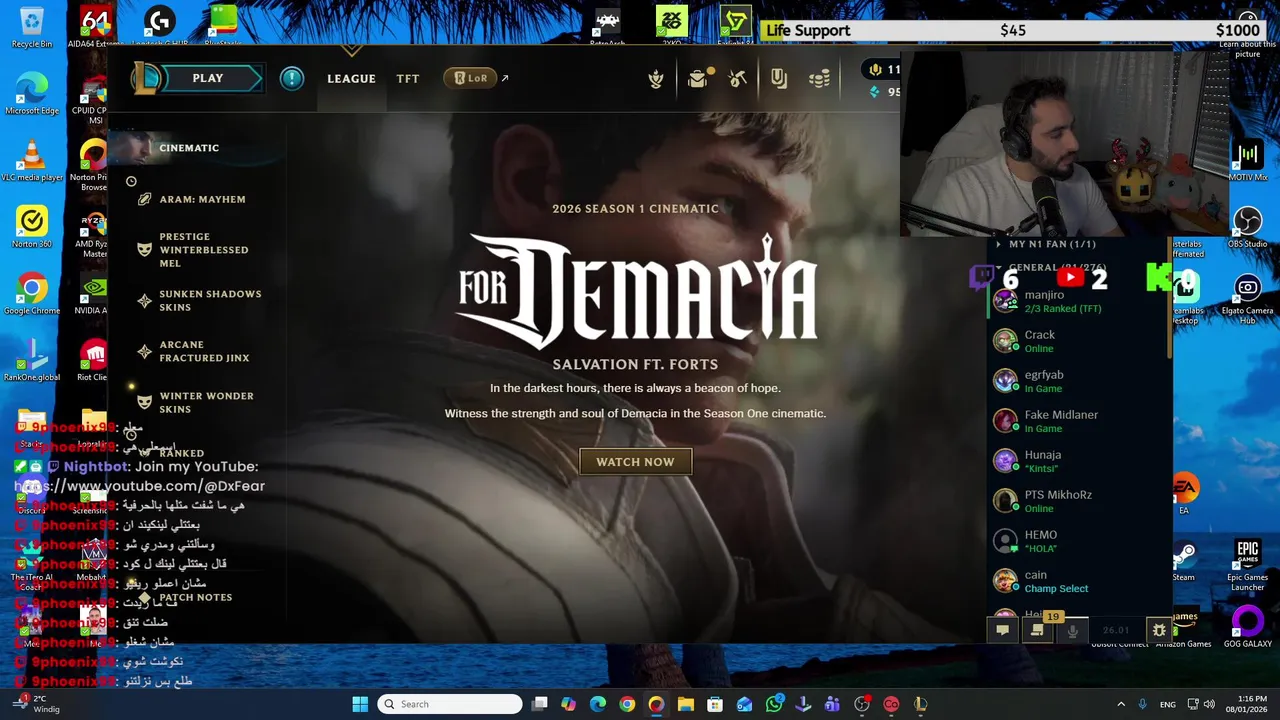The width and height of the screenshot is (1280, 720).
Task: Select friend cain in Champ Select
Action: click(x=1078, y=581)
